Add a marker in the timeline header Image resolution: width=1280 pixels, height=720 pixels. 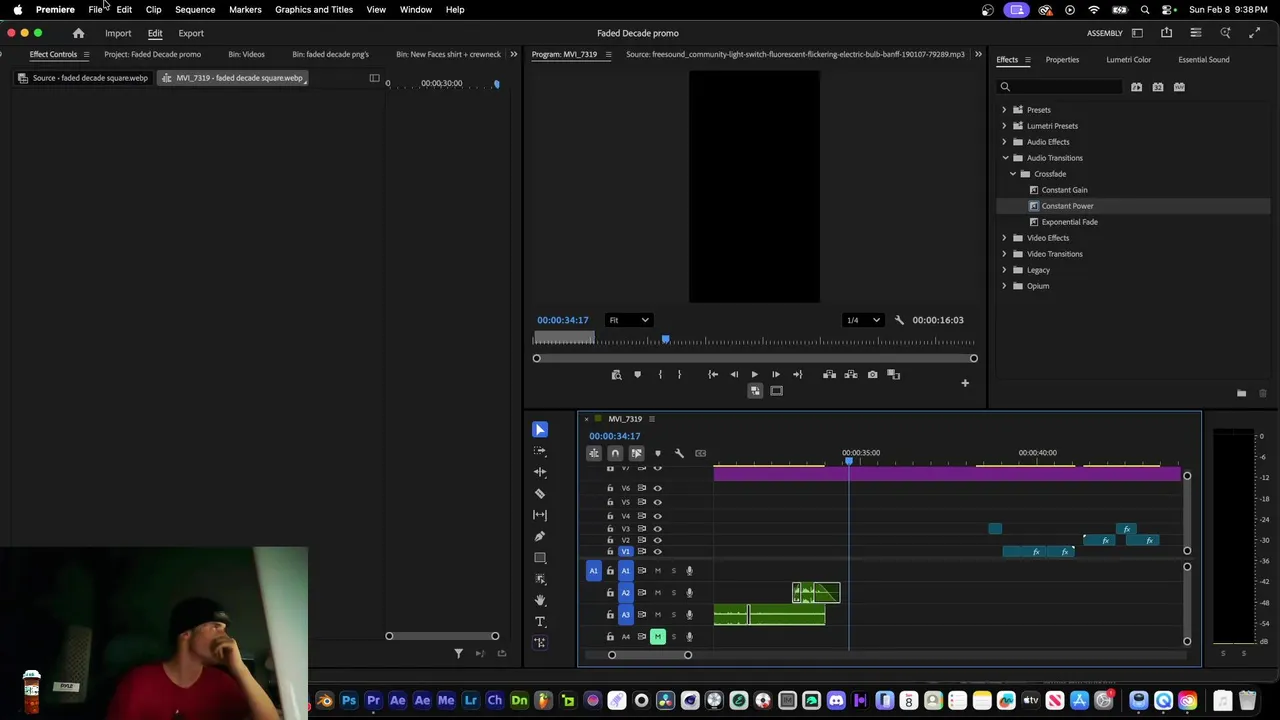(657, 454)
